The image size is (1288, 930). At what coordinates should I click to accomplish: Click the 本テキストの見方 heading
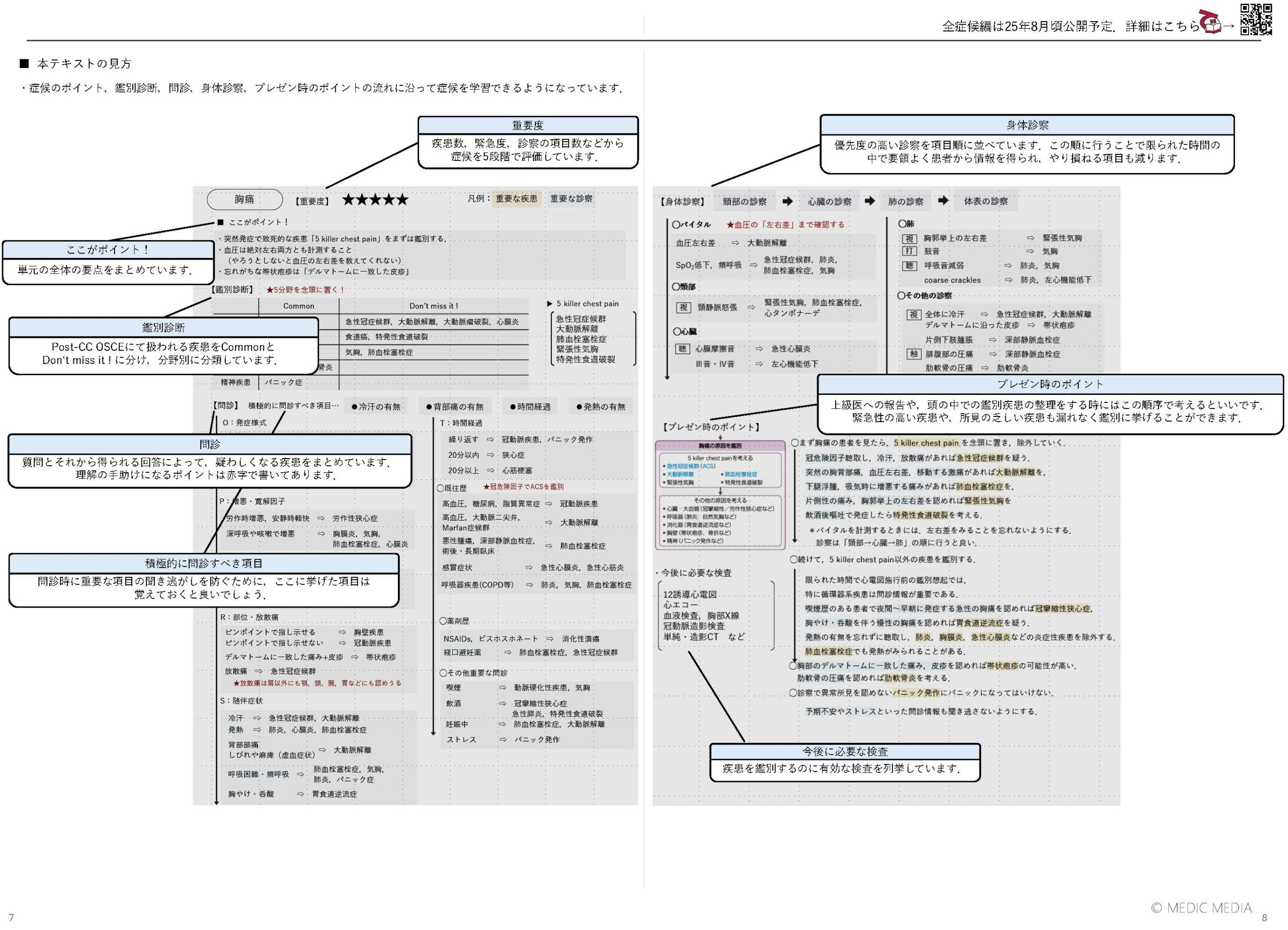click(84, 63)
